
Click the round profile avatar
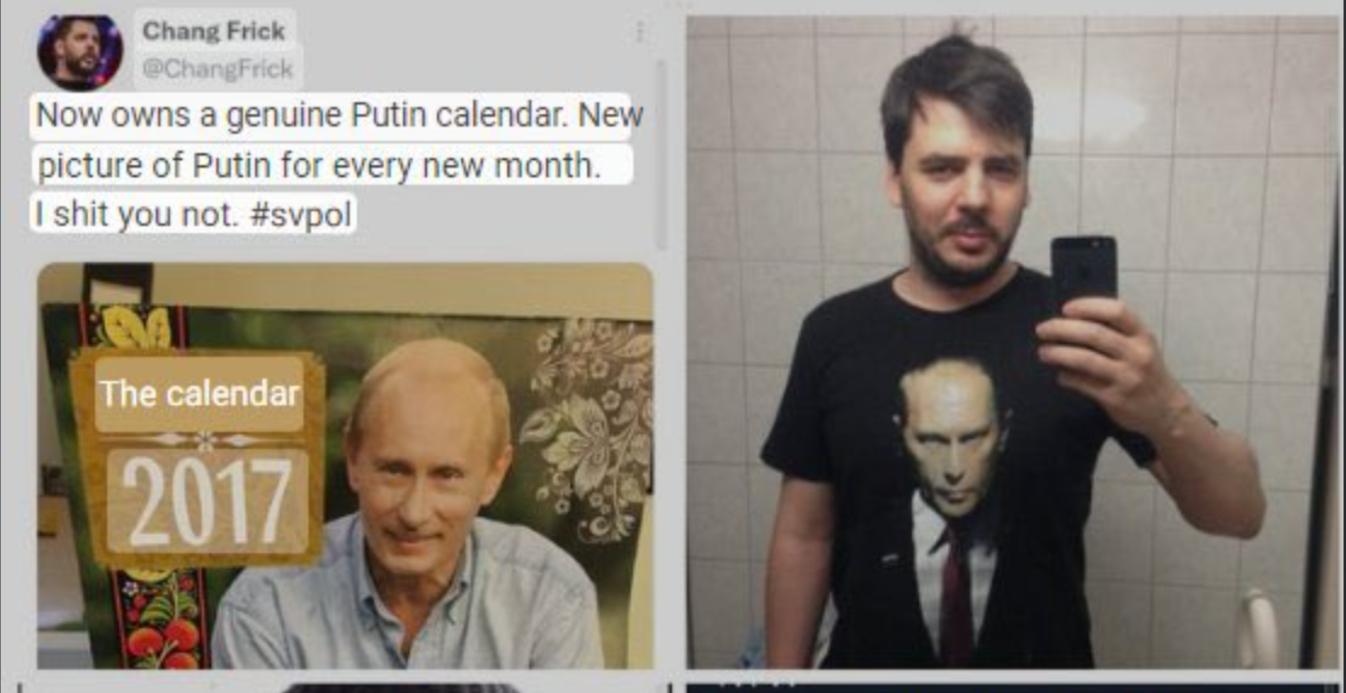pyautogui.click(x=80, y=51)
